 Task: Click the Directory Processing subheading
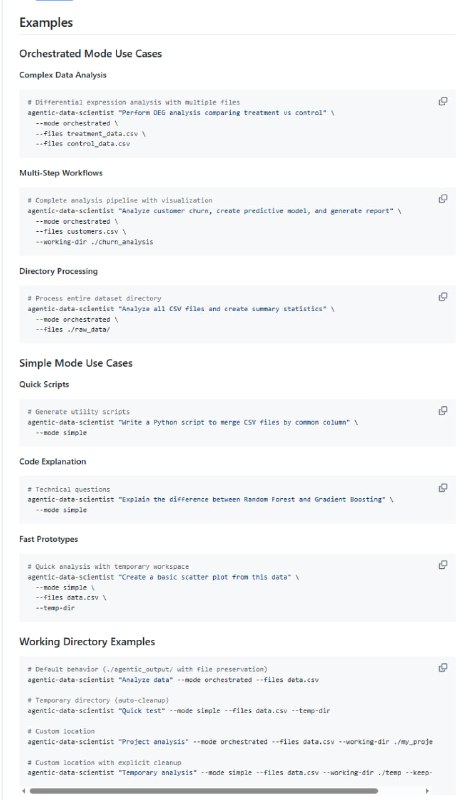tap(58, 271)
